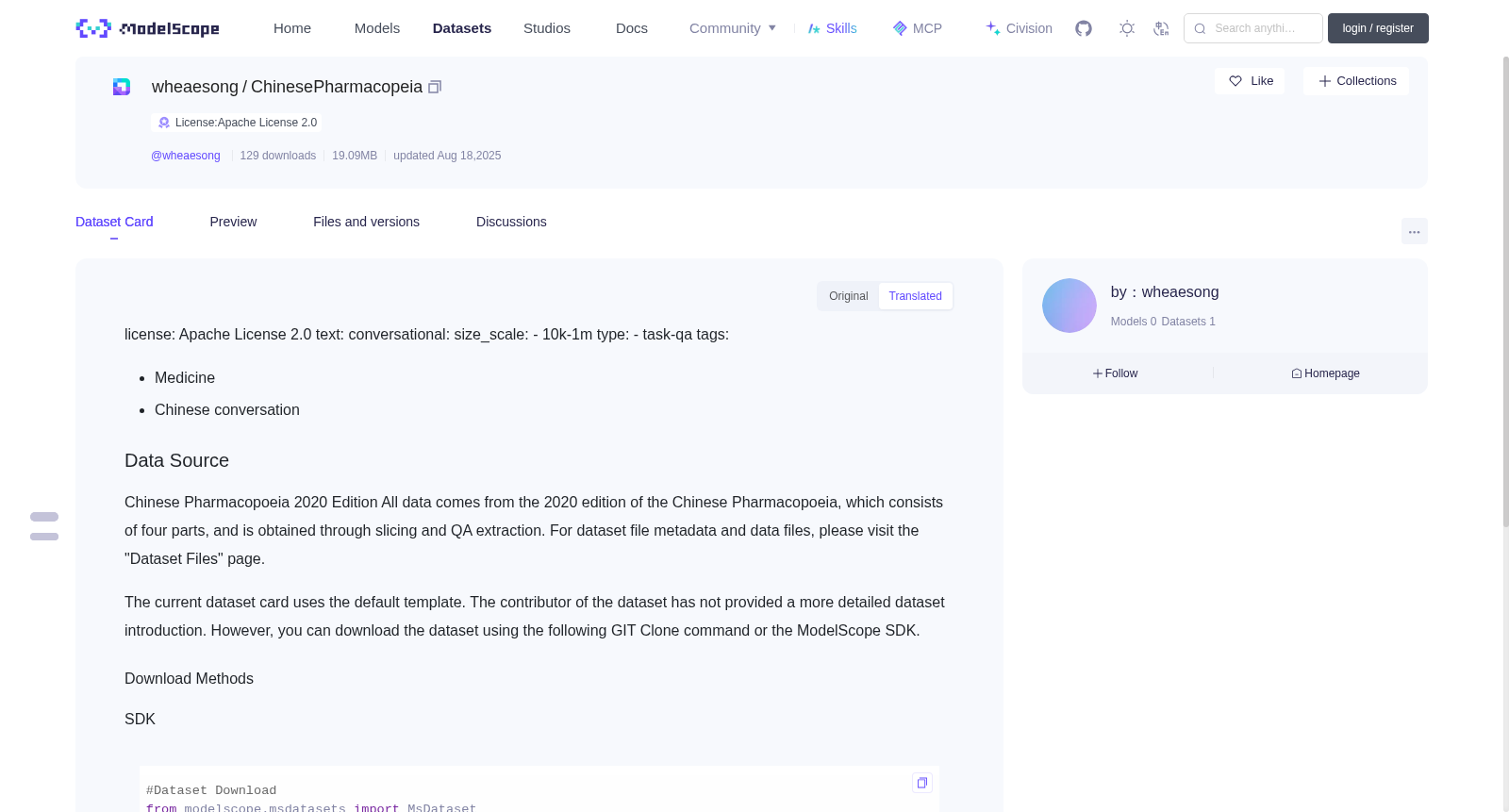Open the Studios section
This screenshot has width=1509, height=812.
coord(547,28)
